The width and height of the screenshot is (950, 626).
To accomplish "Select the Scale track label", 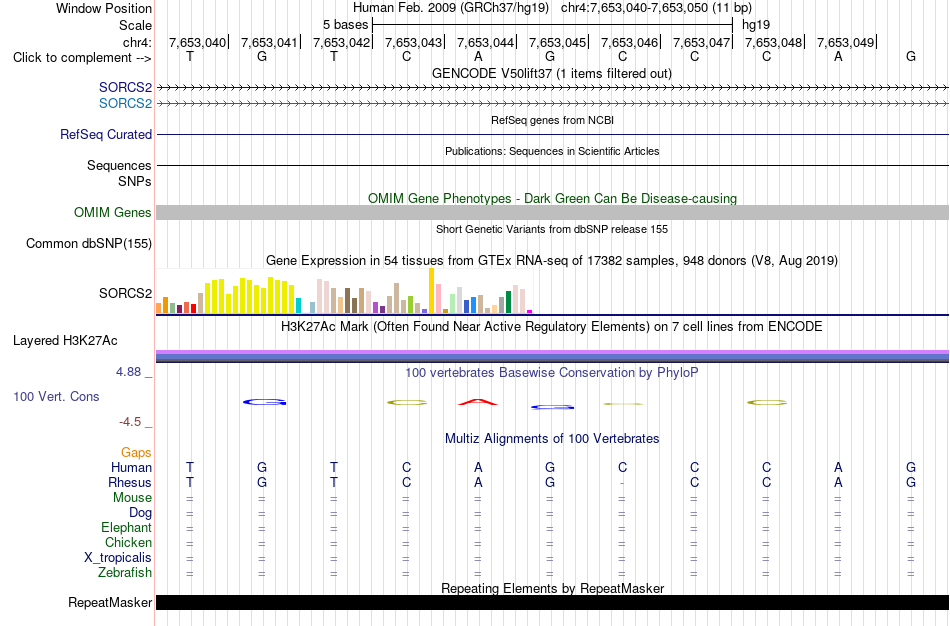I will pos(135,25).
